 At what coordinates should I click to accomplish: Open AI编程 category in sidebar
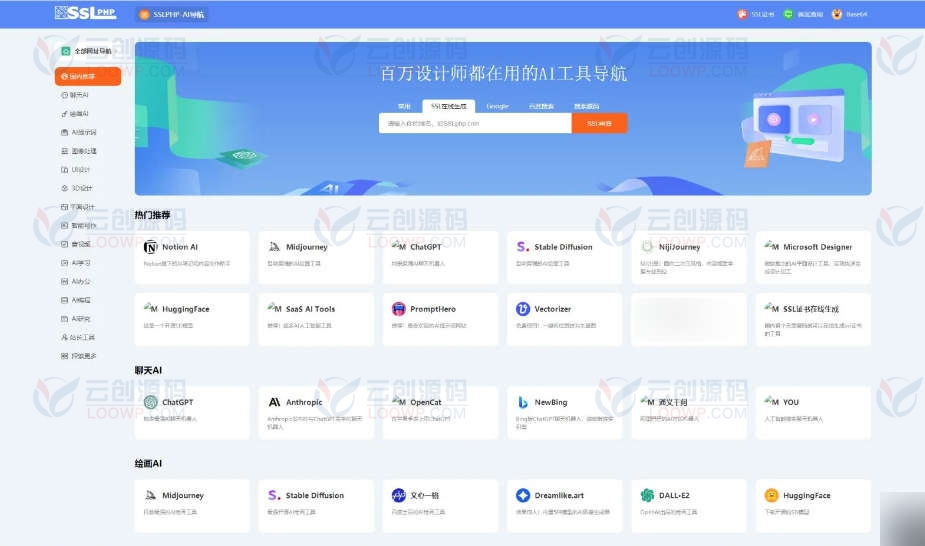76,300
